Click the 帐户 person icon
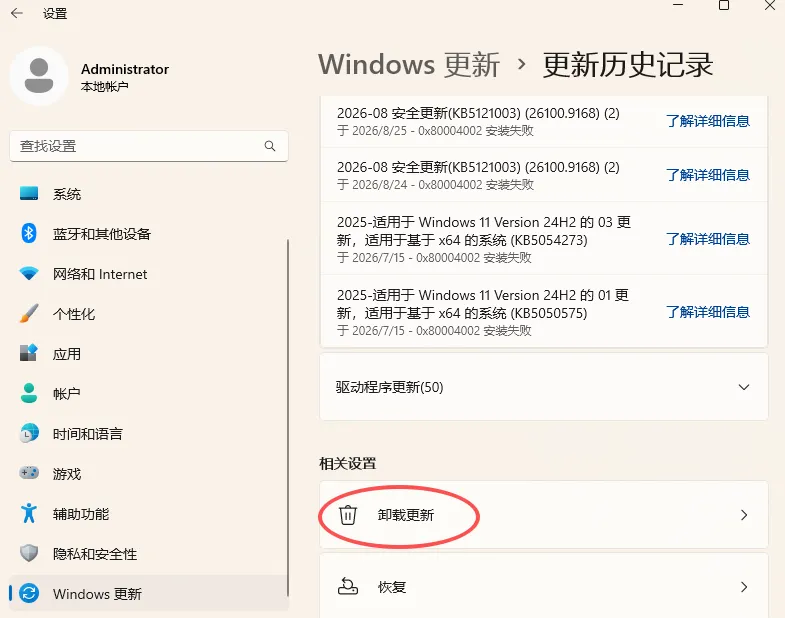This screenshot has width=785, height=618. (x=29, y=393)
